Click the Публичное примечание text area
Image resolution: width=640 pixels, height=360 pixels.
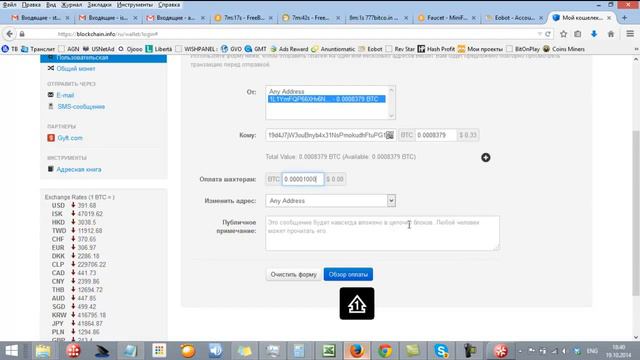pos(382,233)
